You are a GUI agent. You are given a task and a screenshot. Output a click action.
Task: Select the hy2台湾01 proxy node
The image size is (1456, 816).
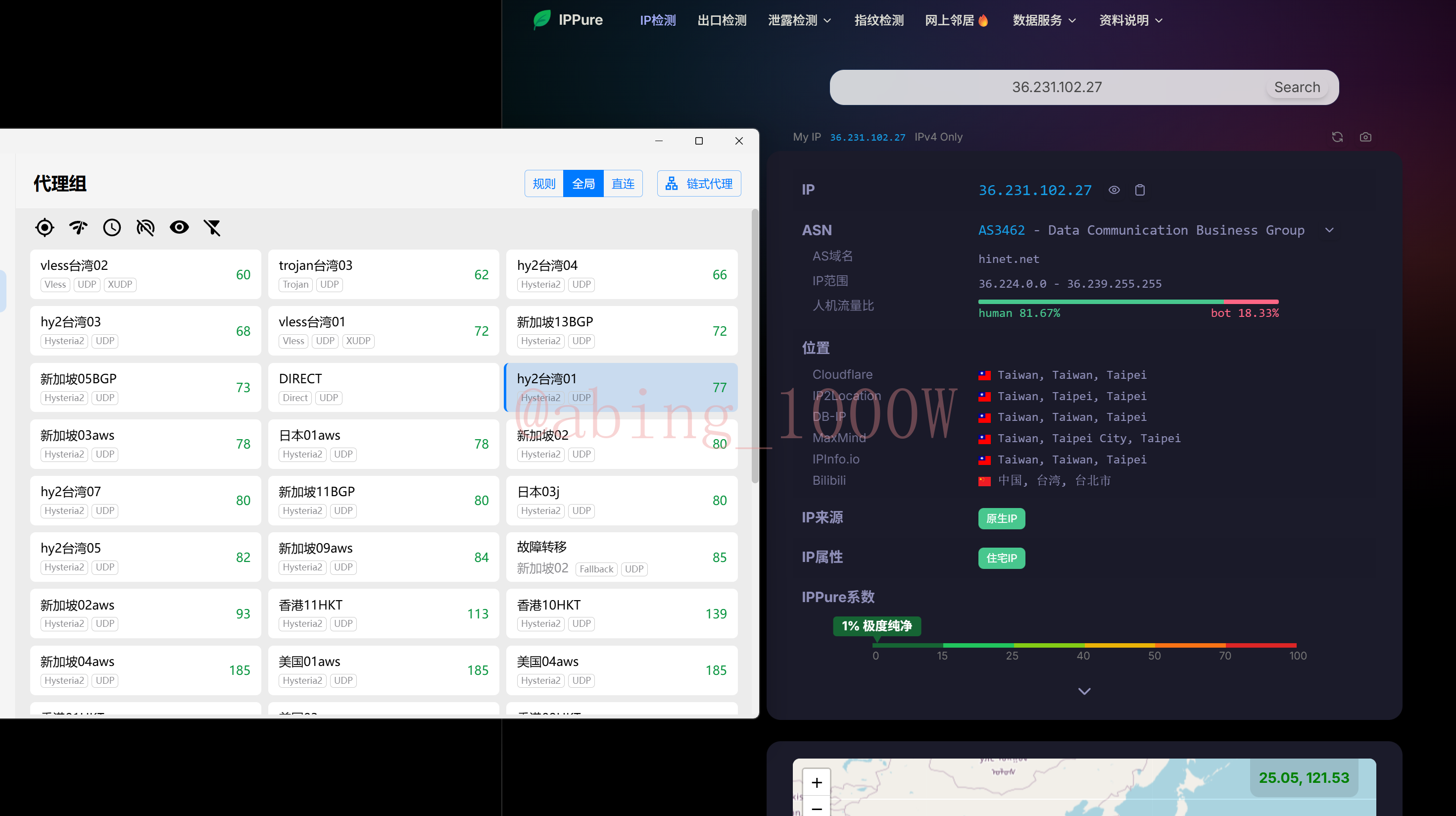[x=621, y=387]
